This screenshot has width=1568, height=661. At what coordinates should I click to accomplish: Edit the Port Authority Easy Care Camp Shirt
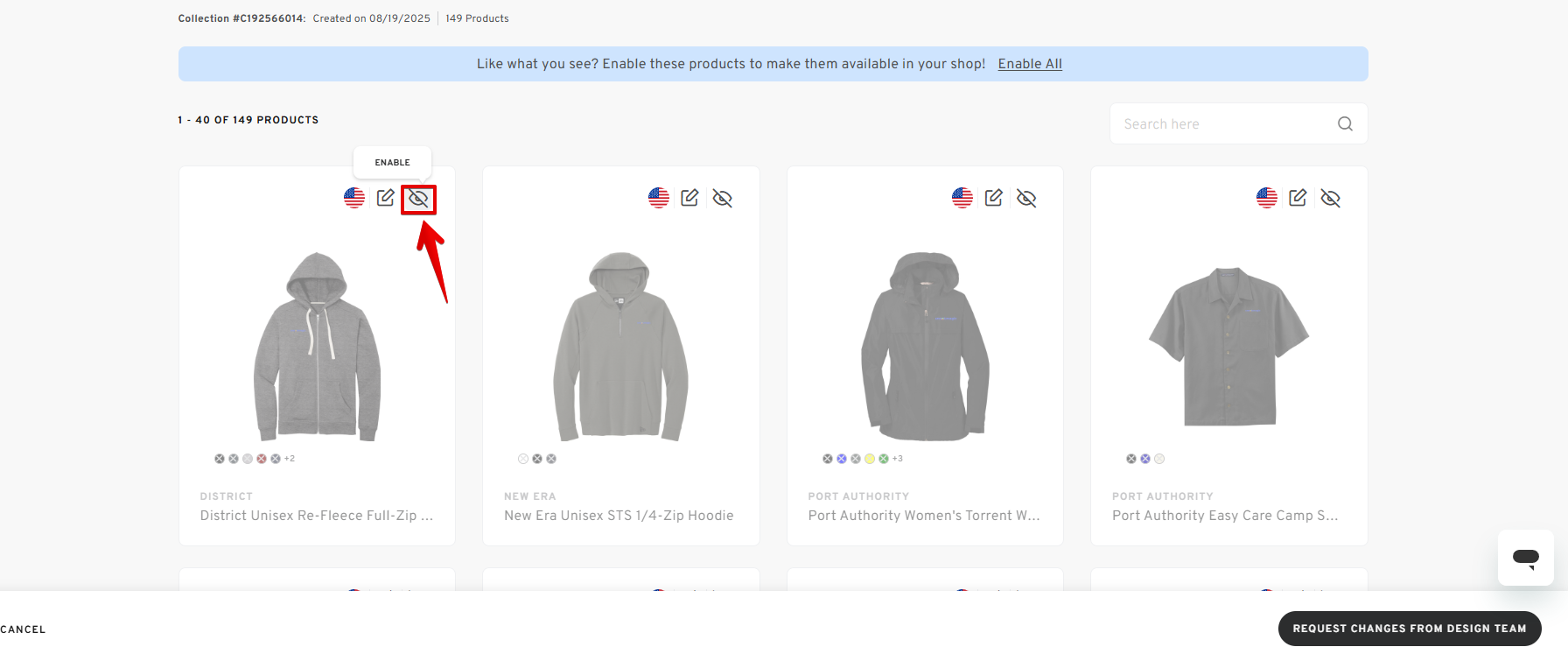1298,198
